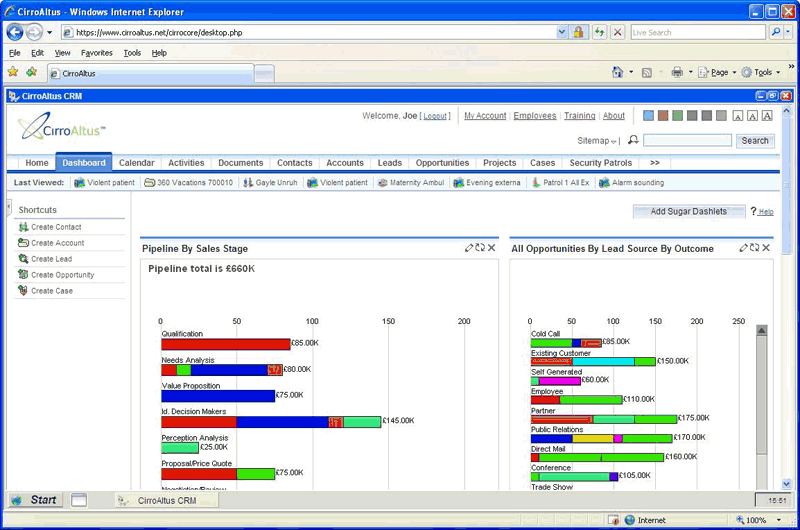Image resolution: width=800 pixels, height=530 pixels.
Task: Open the Favorites menu in menu bar
Action: pos(97,53)
